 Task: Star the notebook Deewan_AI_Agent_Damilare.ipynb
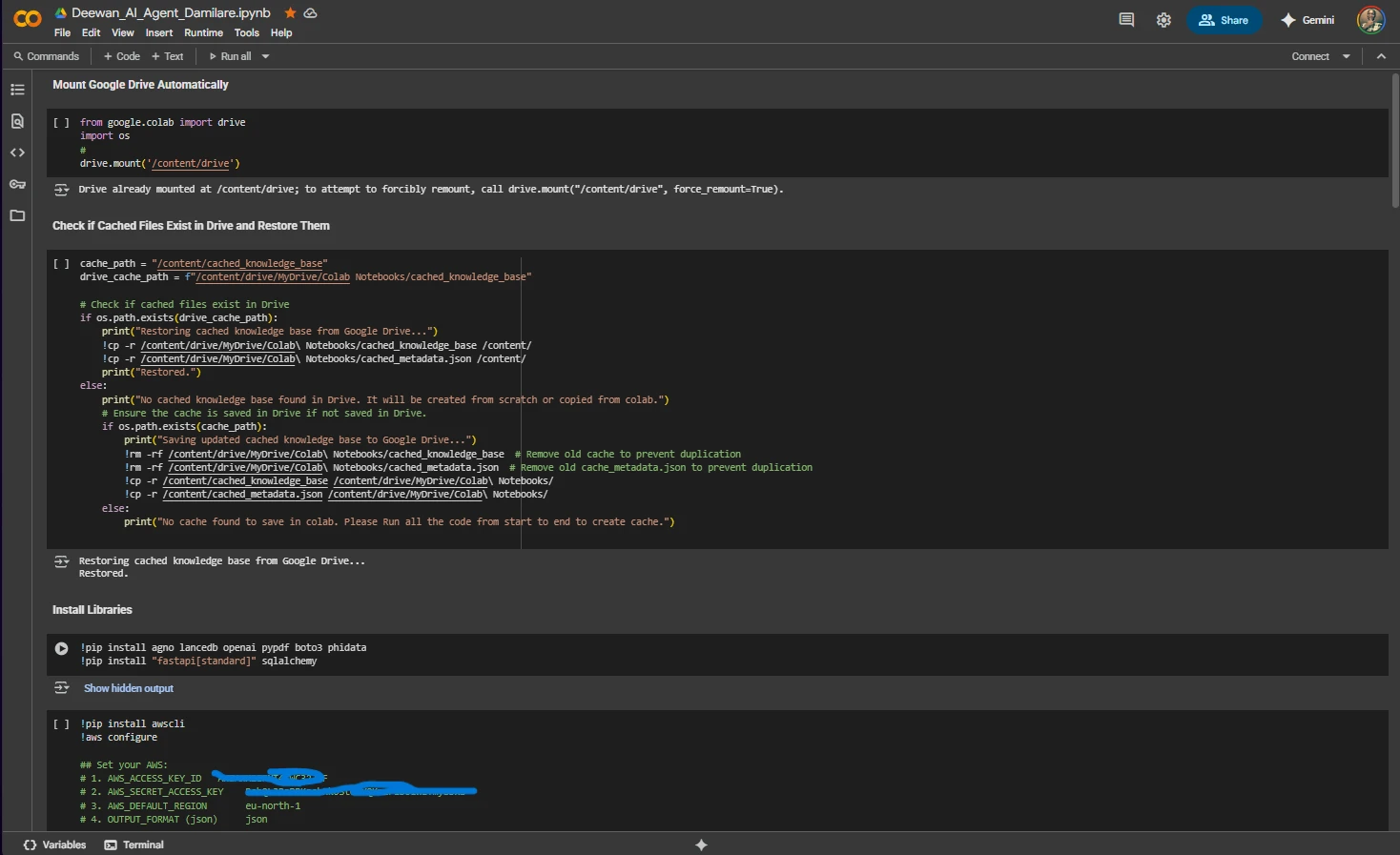(290, 13)
